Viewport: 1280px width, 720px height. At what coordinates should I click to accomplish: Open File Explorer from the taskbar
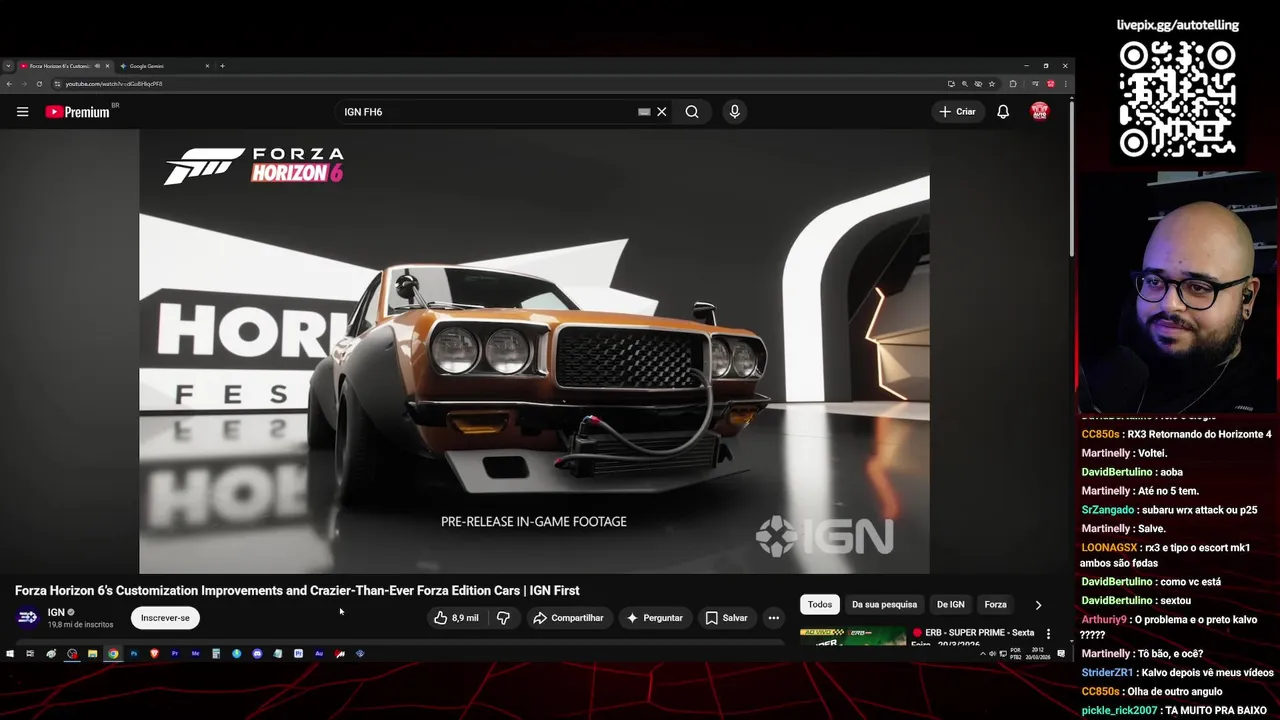(92, 654)
